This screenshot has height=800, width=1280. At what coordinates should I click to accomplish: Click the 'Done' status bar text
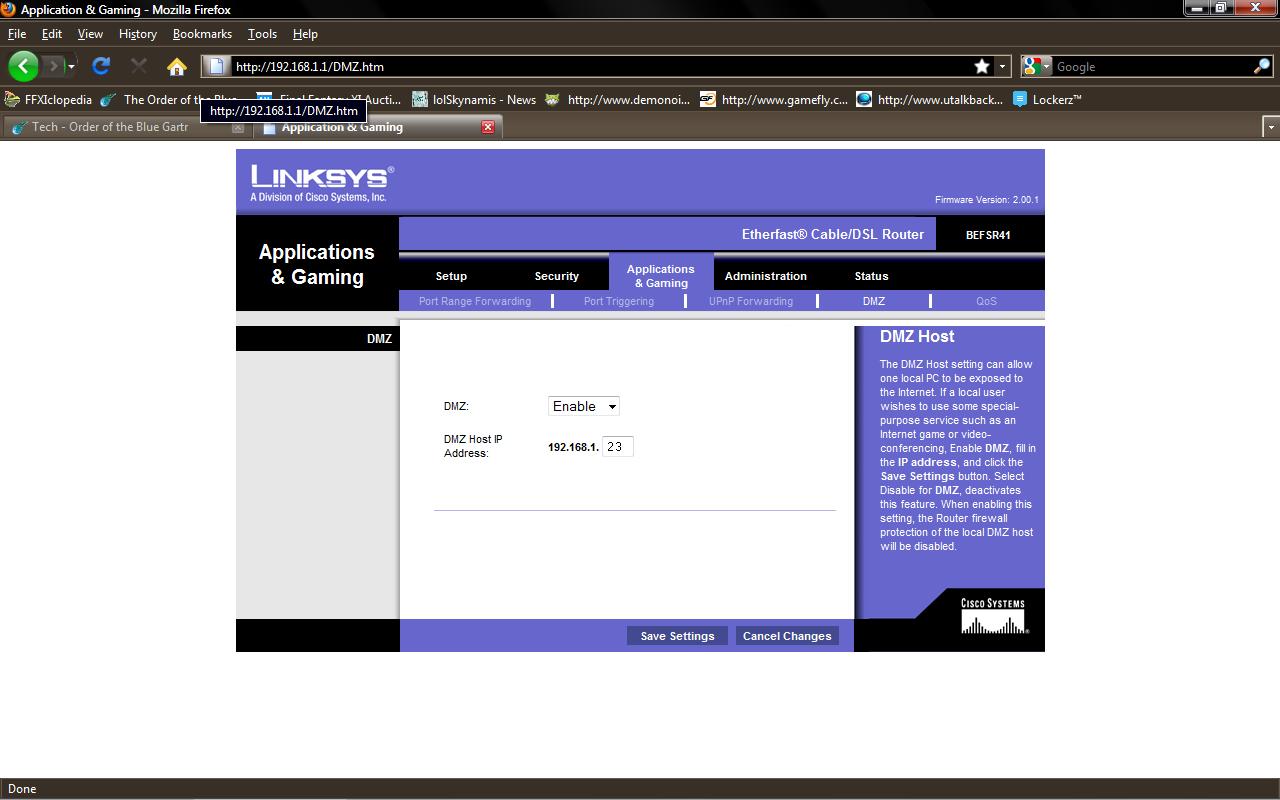tap(22, 789)
